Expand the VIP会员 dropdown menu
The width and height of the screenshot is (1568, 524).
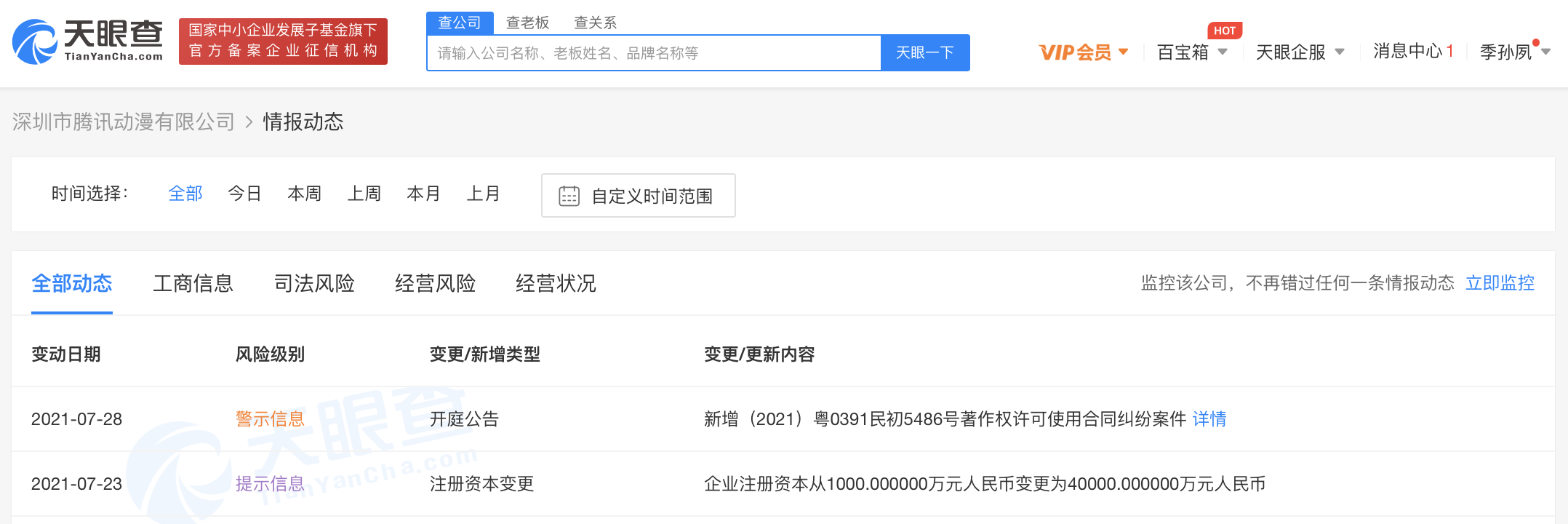point(1083,52)
